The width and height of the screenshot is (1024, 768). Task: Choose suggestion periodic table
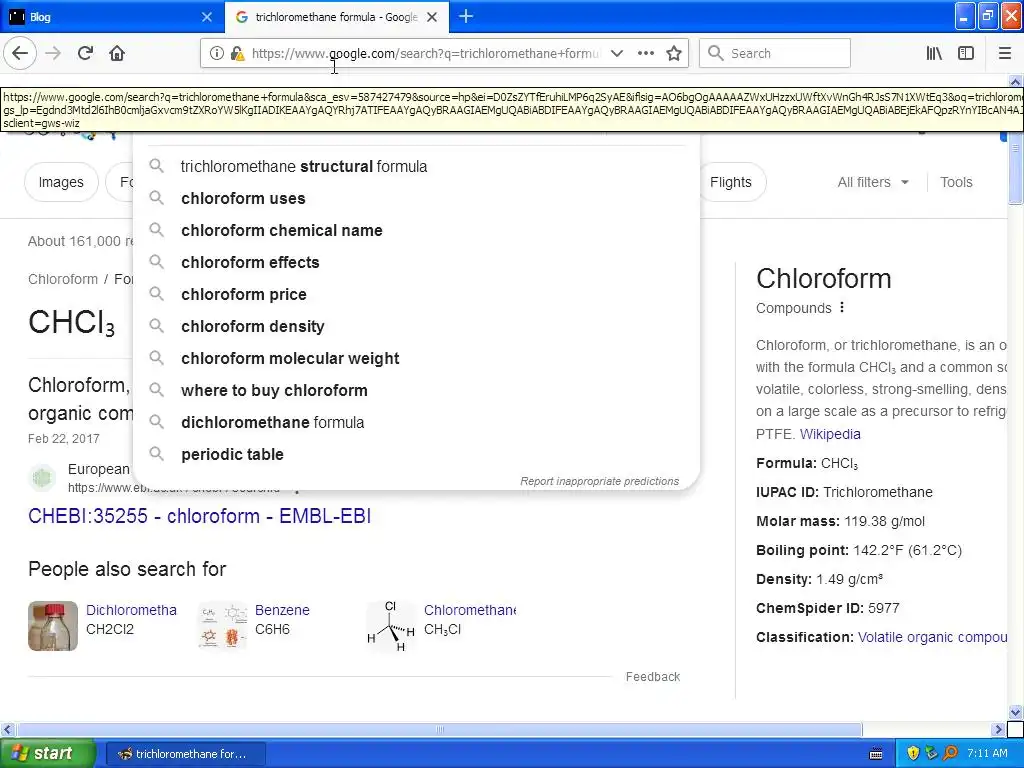tap(416, 455)
